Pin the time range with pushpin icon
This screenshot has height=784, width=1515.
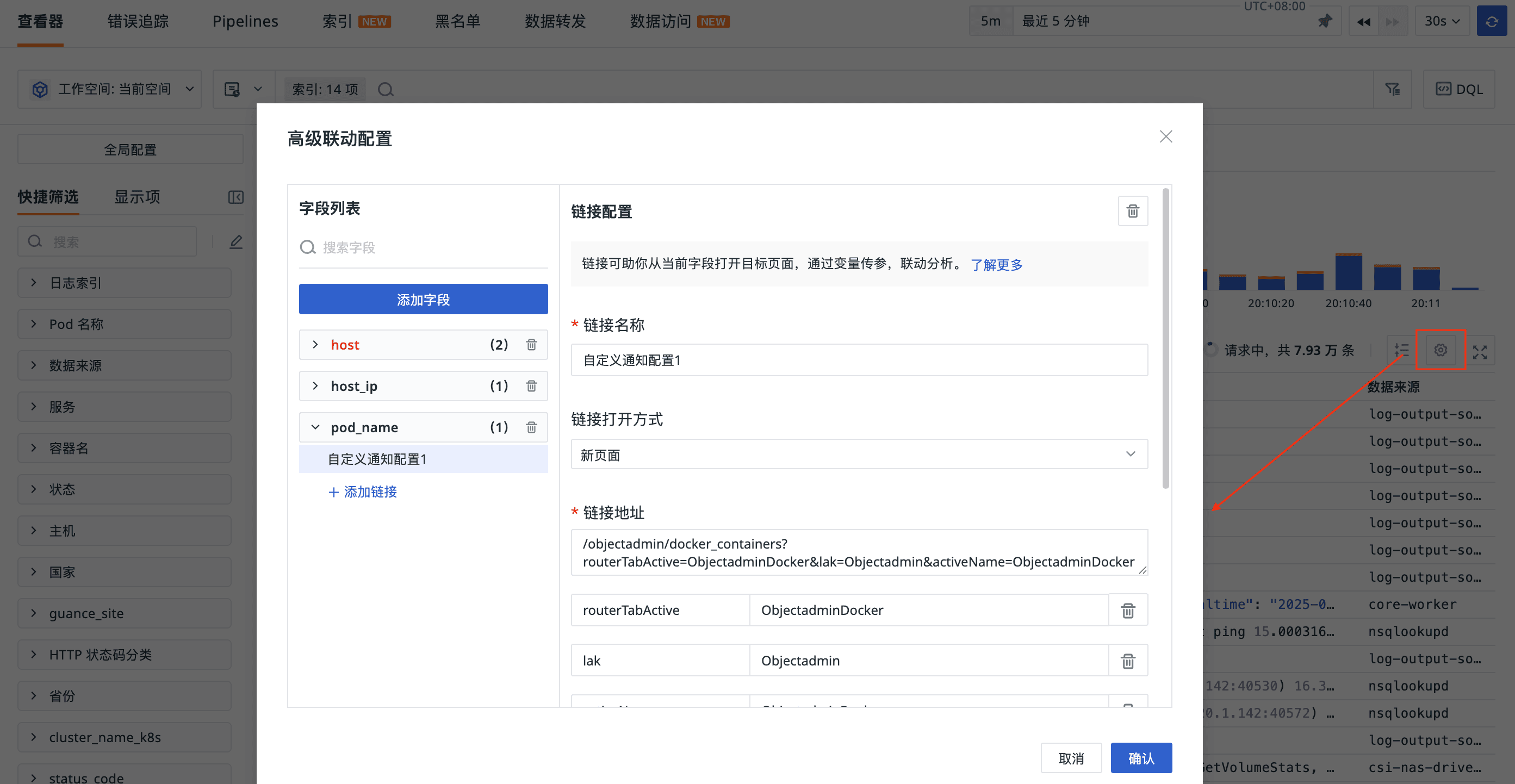(x=1324, y=21)
